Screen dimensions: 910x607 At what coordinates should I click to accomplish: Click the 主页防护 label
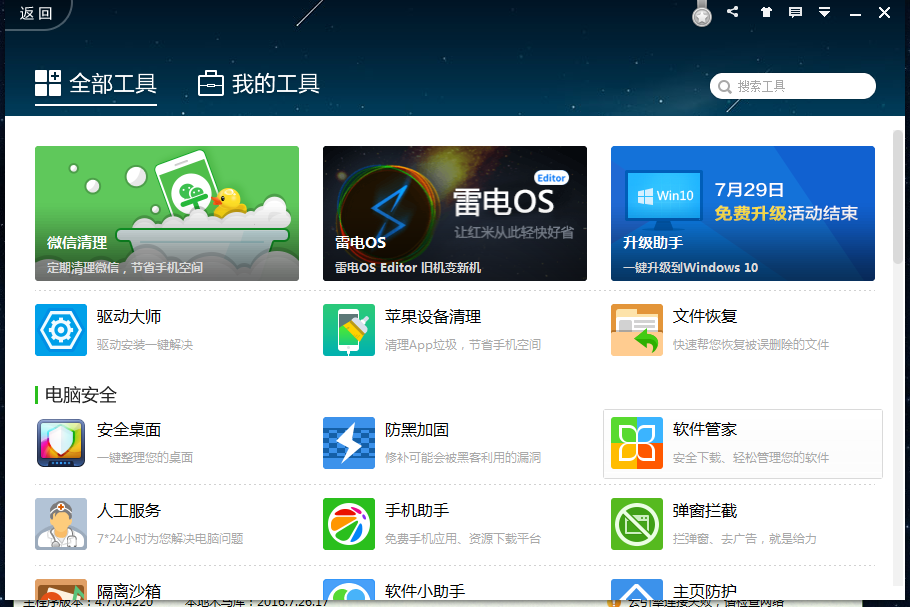(x=705, y=591)
